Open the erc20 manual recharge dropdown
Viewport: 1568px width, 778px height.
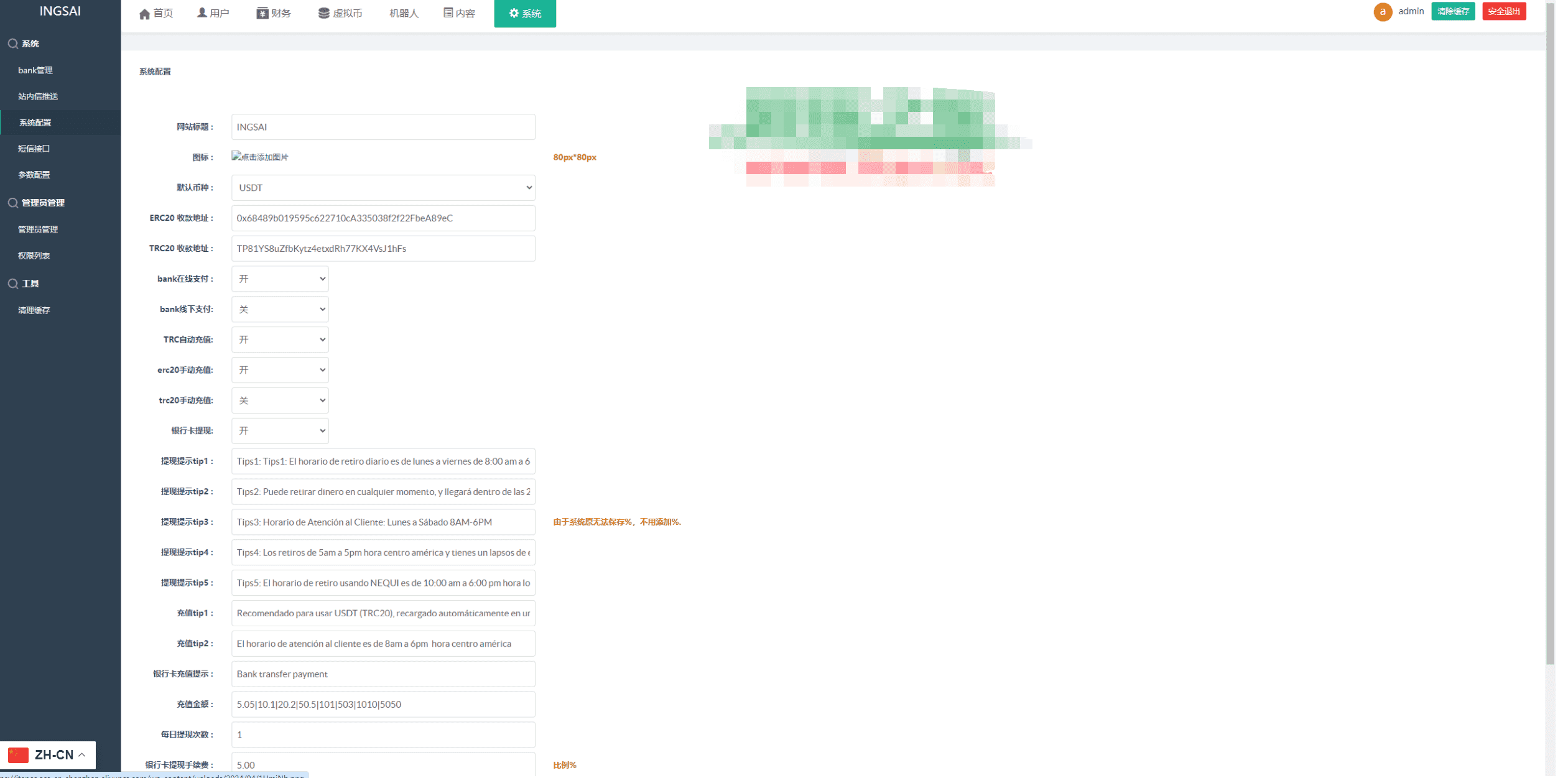pyautogui.click(x=280, y=370)
